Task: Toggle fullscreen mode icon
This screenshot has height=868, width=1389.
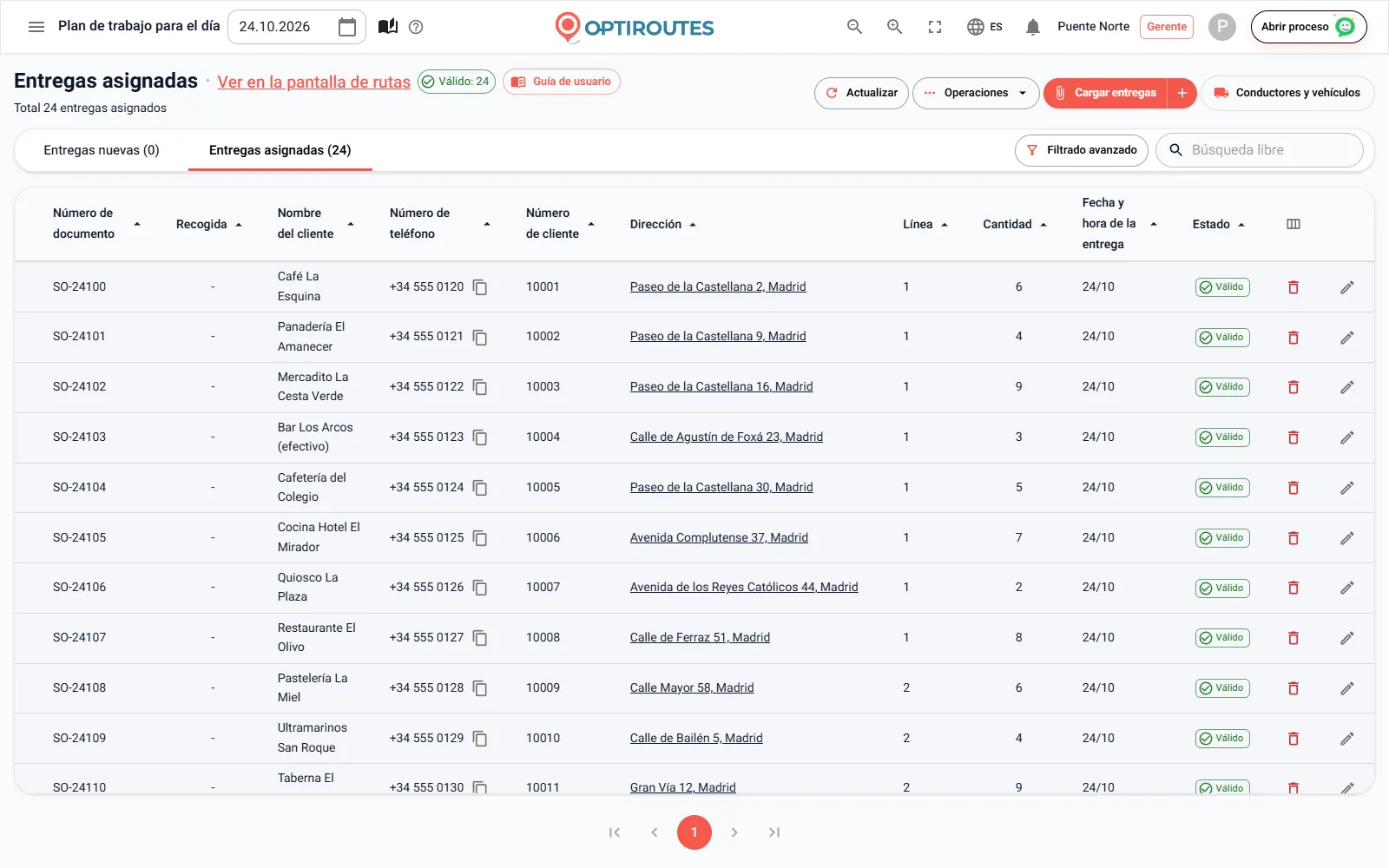Action: click(x=935, y=27)
